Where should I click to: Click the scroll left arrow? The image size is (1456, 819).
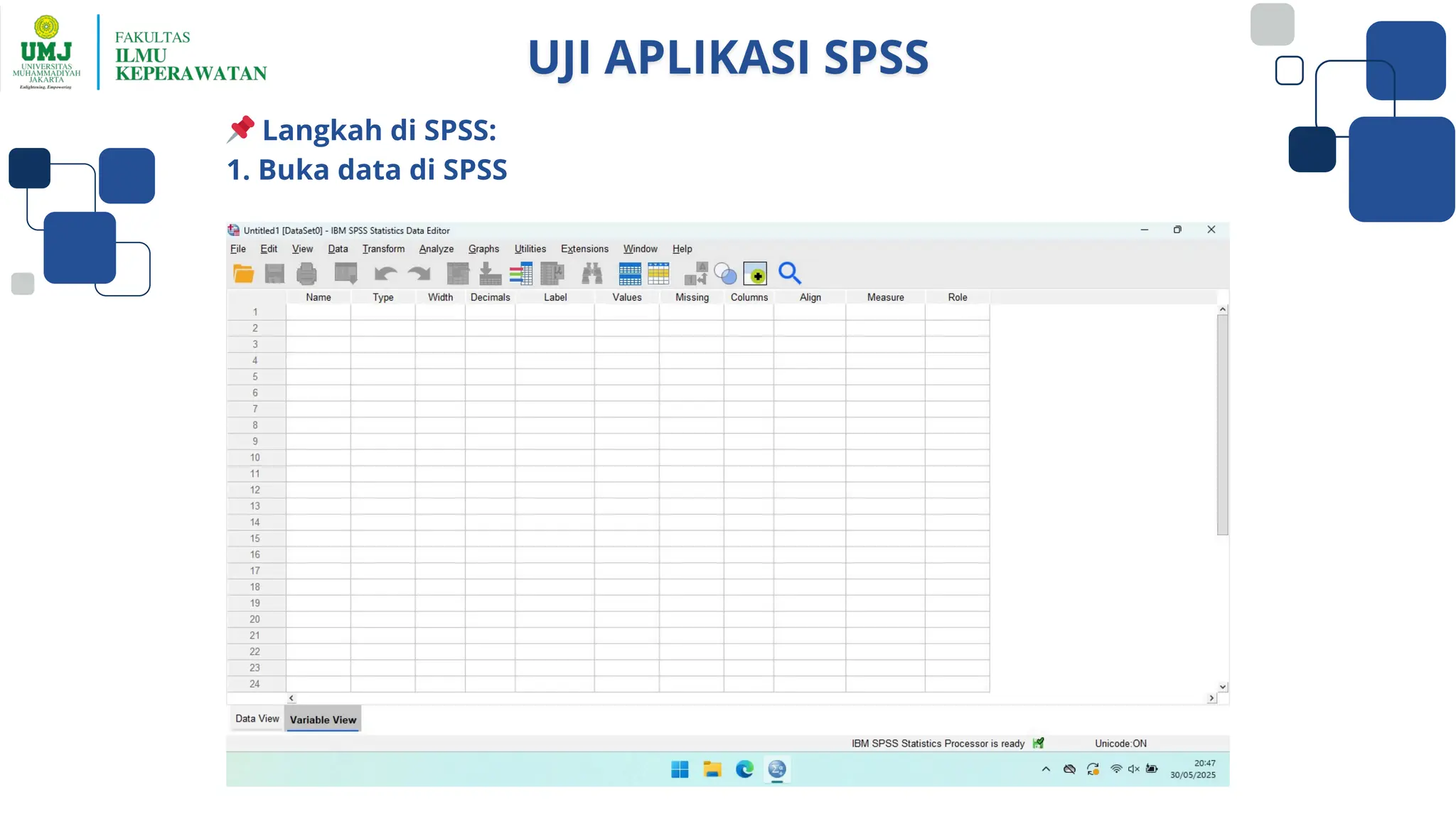point(291,698)
